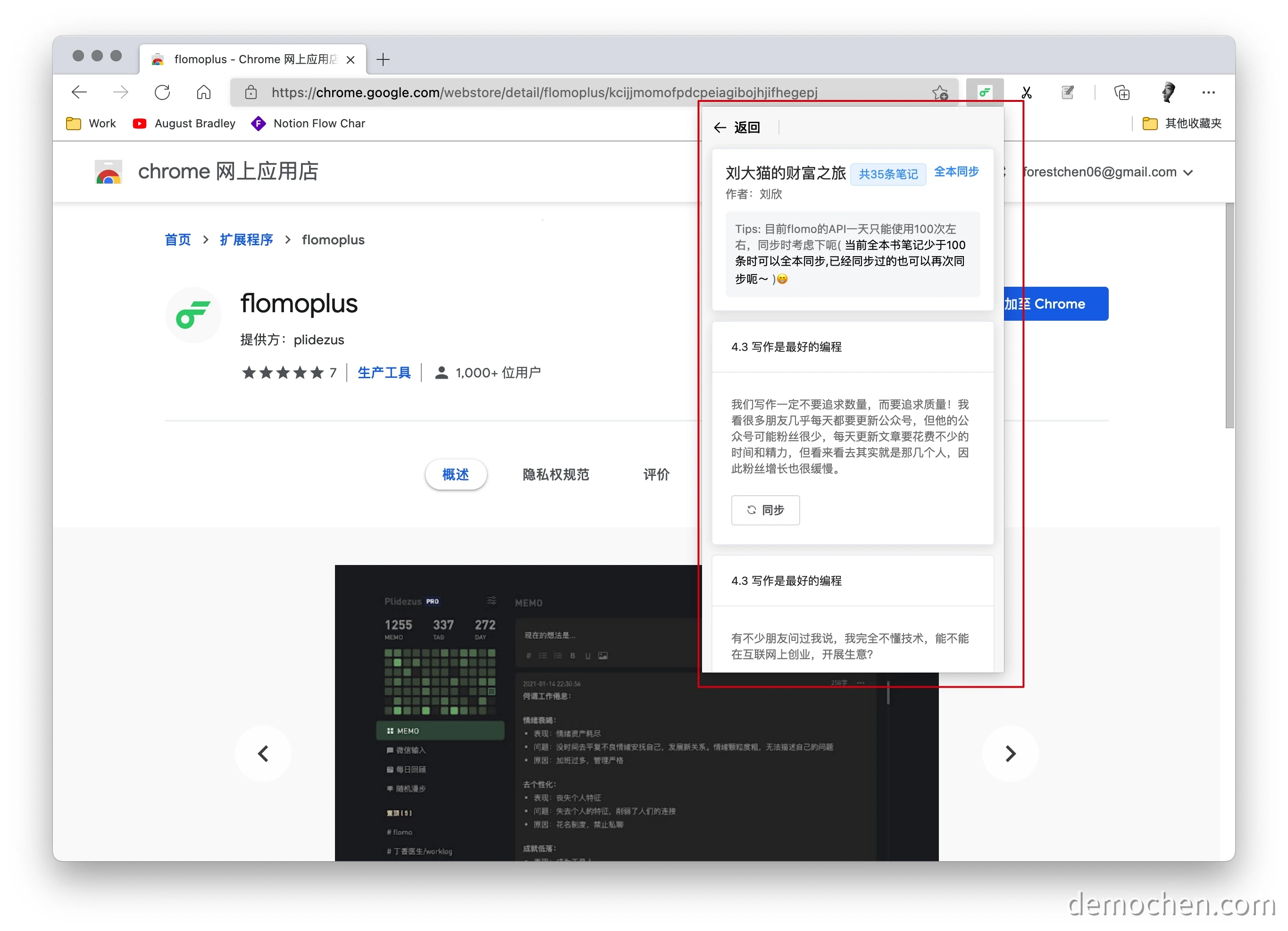The width and height of the screenshot is (1288, 931).
Task: Show previous screenshot with left arrow
Action: [x=263, y=753]
